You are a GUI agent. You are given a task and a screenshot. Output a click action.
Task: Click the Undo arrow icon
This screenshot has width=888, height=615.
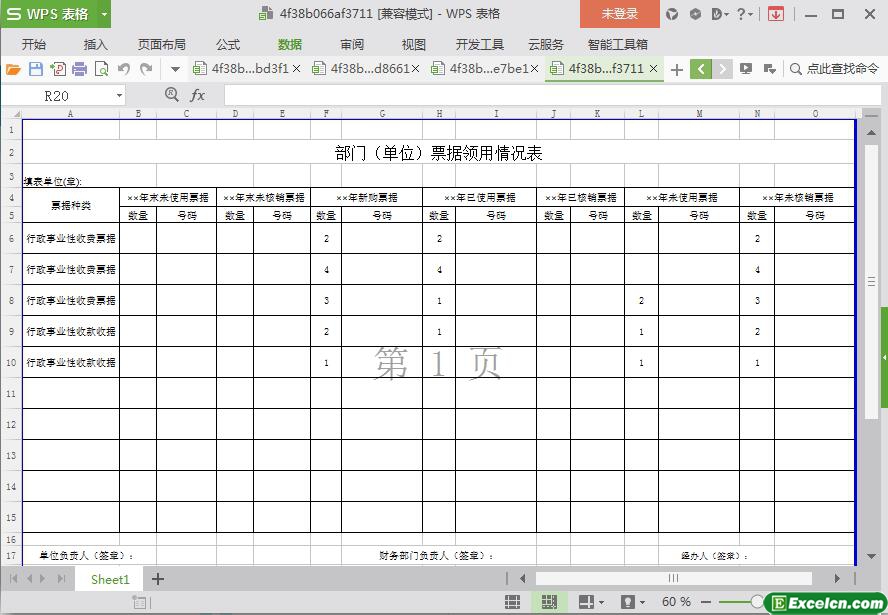point(124,69)
